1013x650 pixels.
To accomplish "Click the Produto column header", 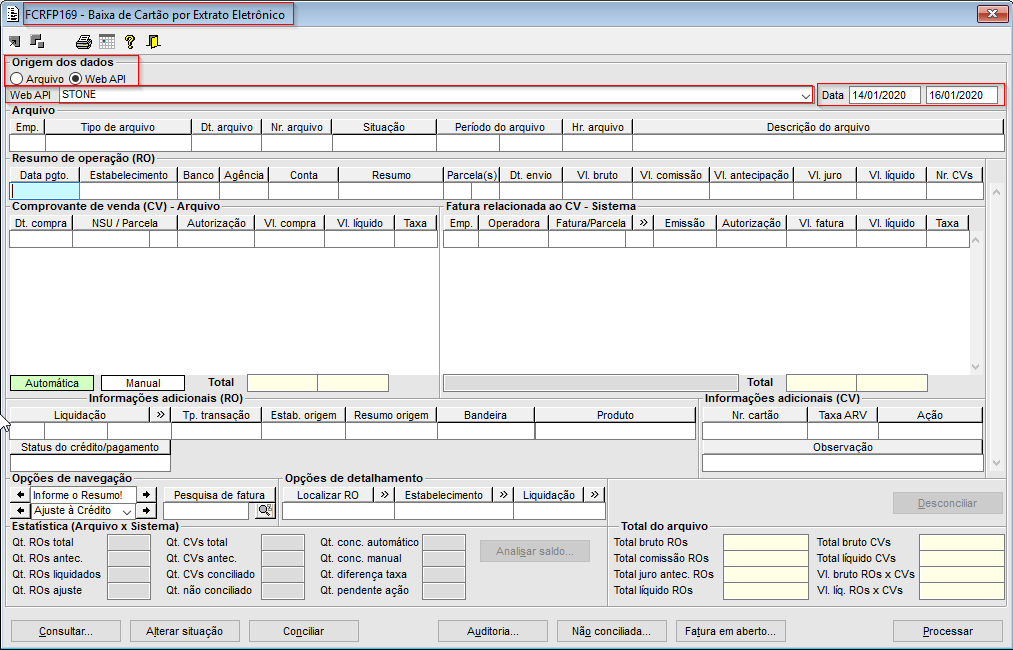I will (x=615, y=415).
